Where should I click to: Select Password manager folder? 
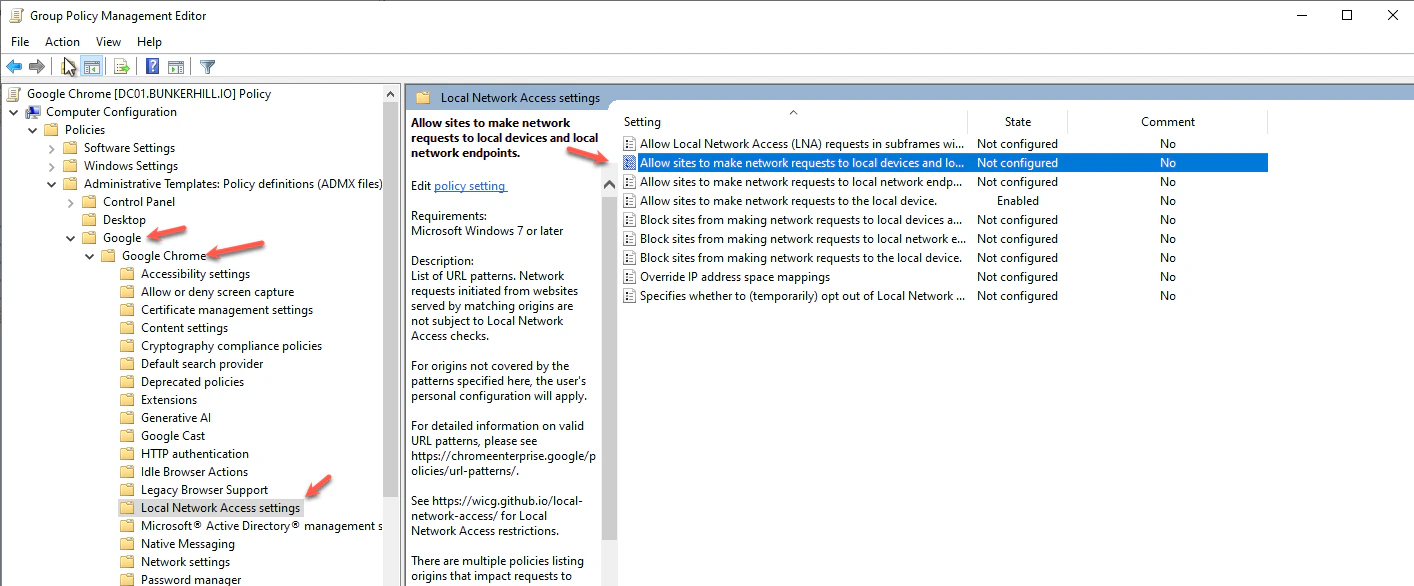coord(191,580)
